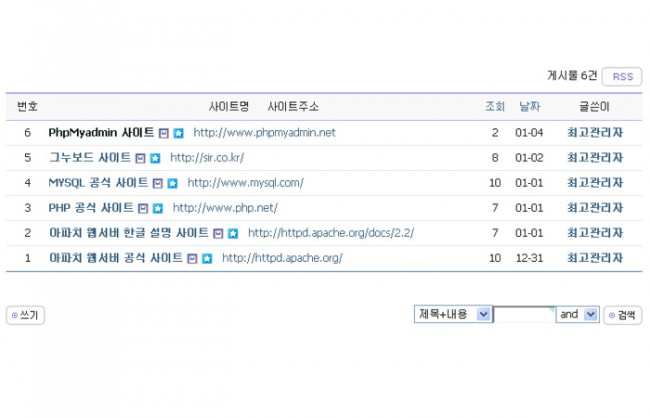The width and height of the screenshot is (650, 418).
Task: Click 최고관리자 author in row 6
Action: tap(595, 133)
